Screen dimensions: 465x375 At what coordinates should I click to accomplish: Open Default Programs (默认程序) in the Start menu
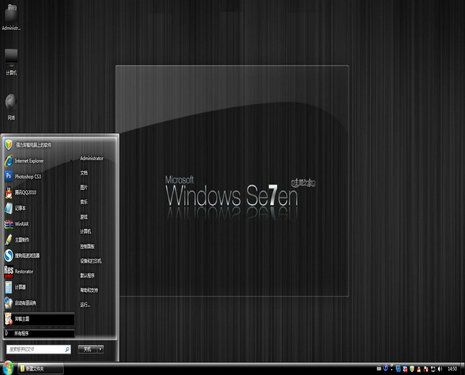(x=87, y=275)
